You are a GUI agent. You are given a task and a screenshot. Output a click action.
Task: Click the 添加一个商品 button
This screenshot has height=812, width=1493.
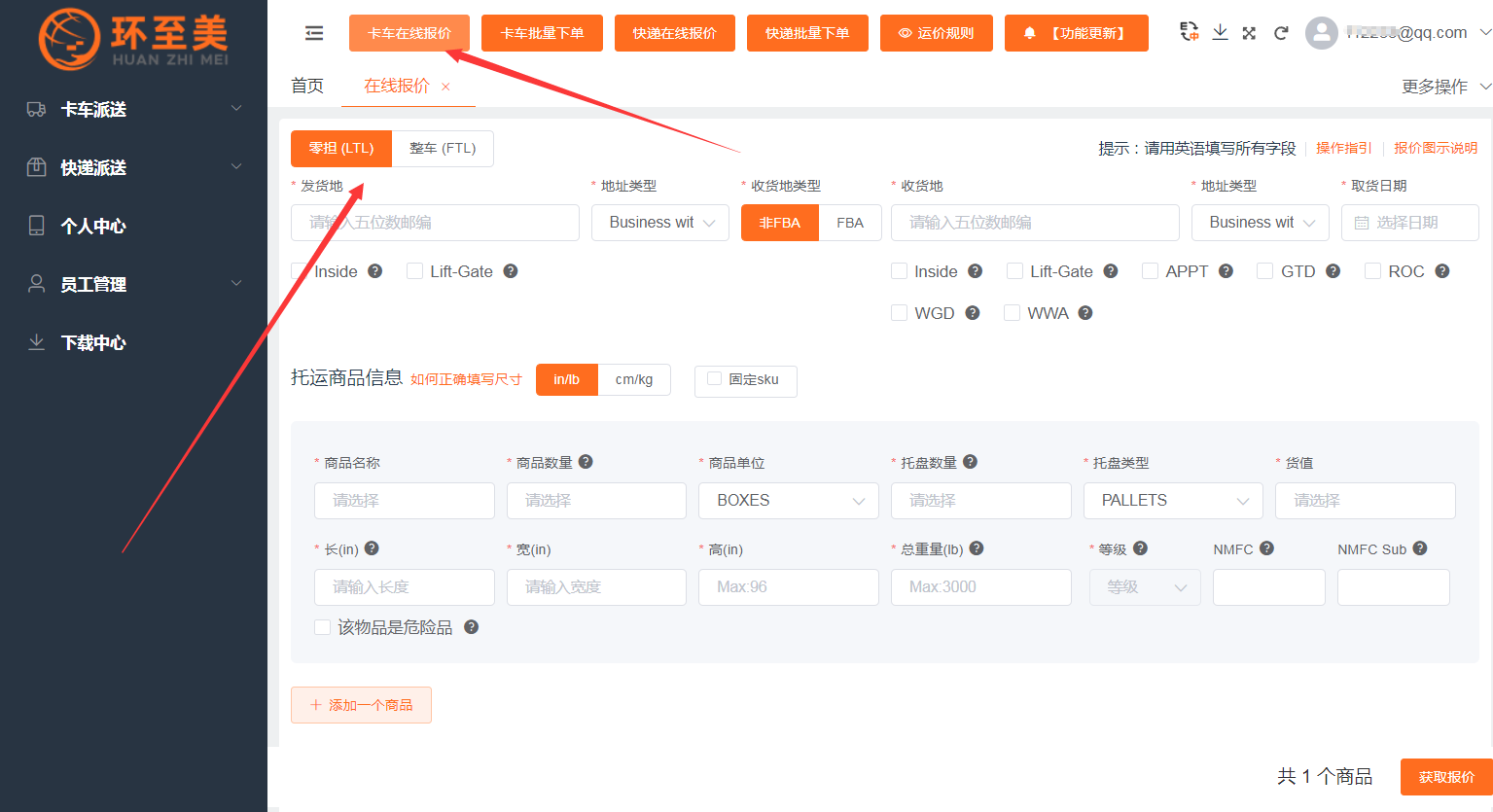pos(361,705)
